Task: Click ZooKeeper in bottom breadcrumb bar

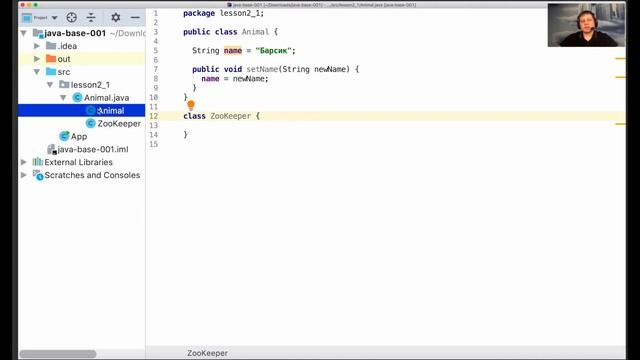Action: click(207, 353)
